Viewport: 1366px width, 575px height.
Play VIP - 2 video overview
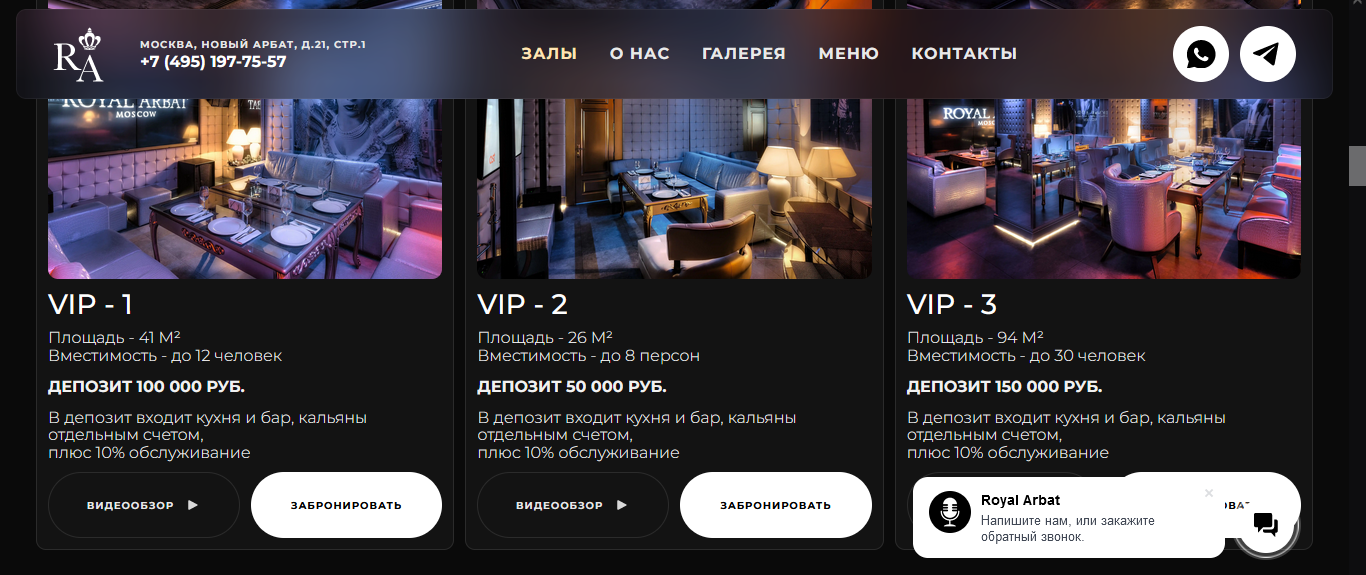pos(573,505)
